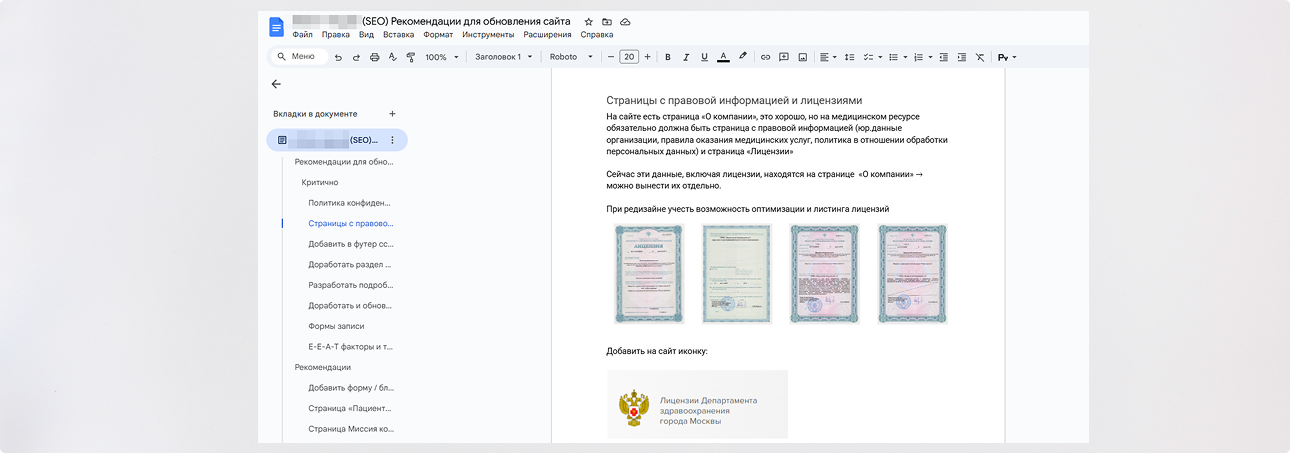Click the Insert image icon
The height and width of the screenshot is (453, 1290).
click(802, 57)
